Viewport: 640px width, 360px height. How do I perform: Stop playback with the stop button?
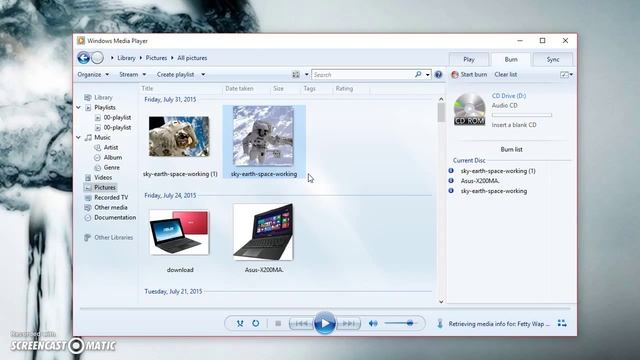click(278, 323)
